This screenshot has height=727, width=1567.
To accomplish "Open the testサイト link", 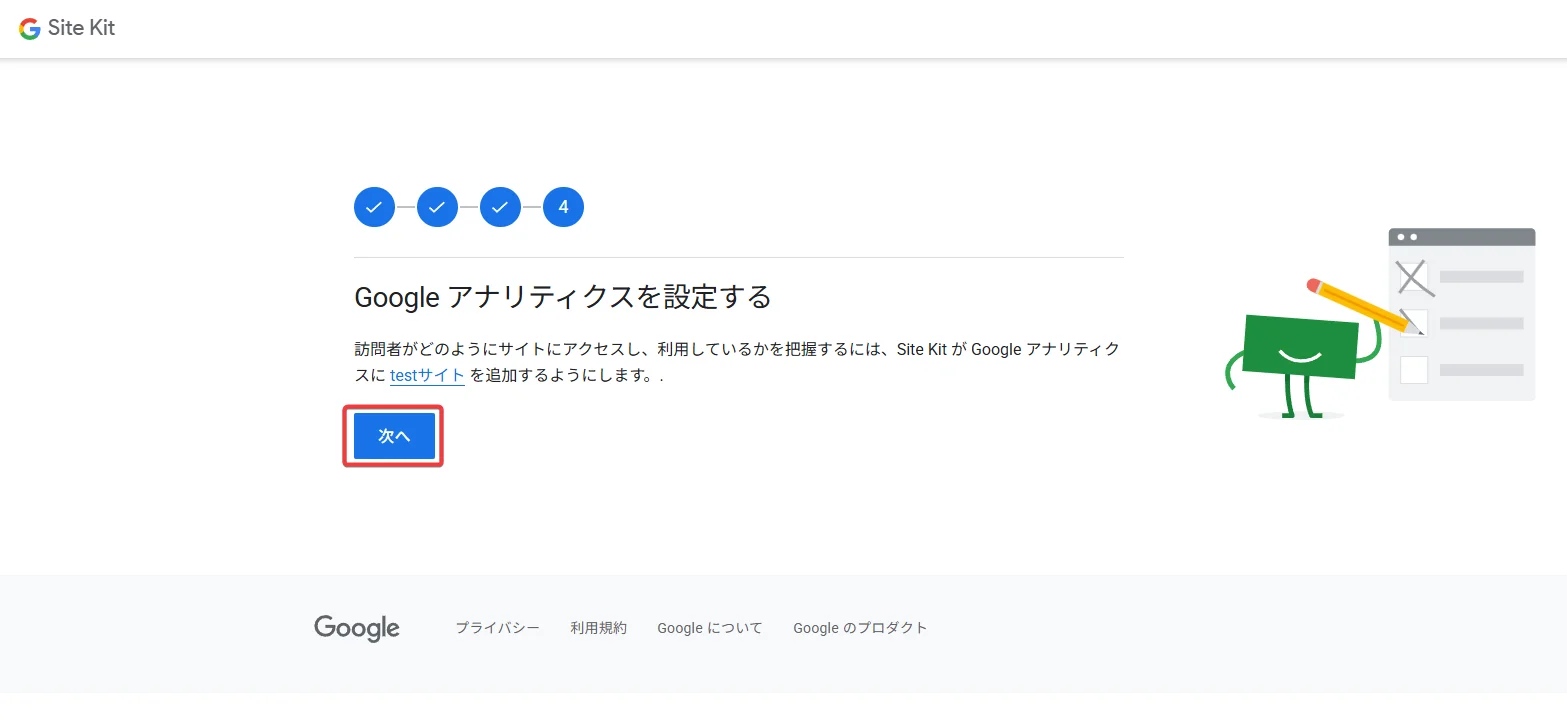I will [427, 375].
